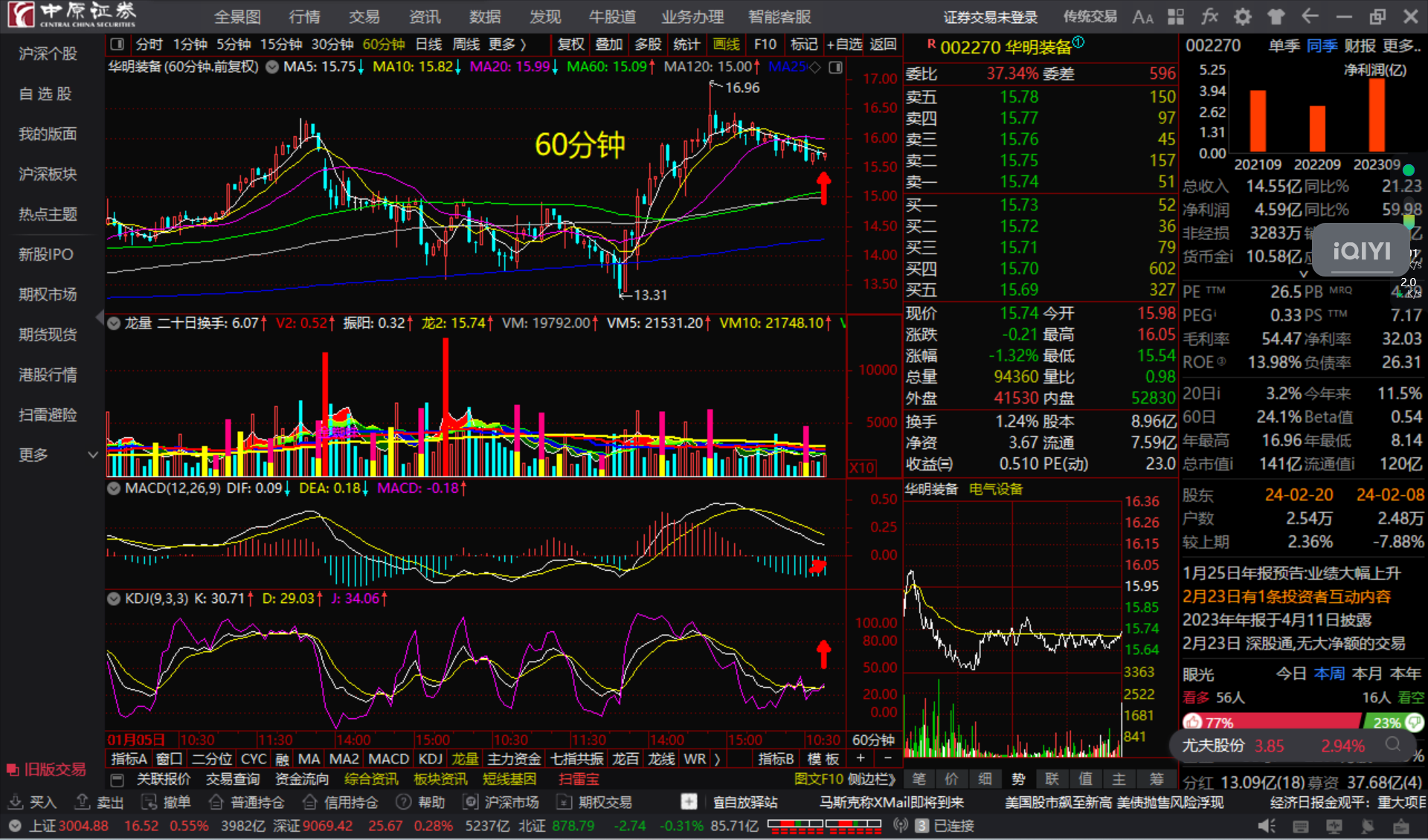Open the 行情 top menu
This screenshot has width=1428, height=840.
[x=304, y=17]
